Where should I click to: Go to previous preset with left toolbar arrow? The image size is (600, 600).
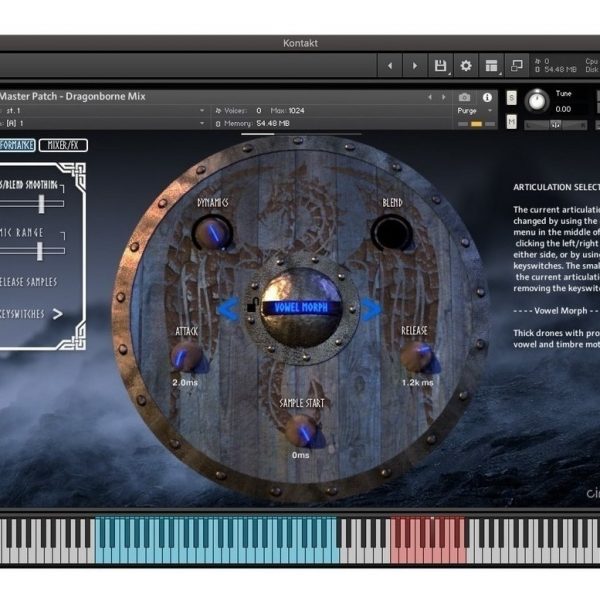coord(390,66)
